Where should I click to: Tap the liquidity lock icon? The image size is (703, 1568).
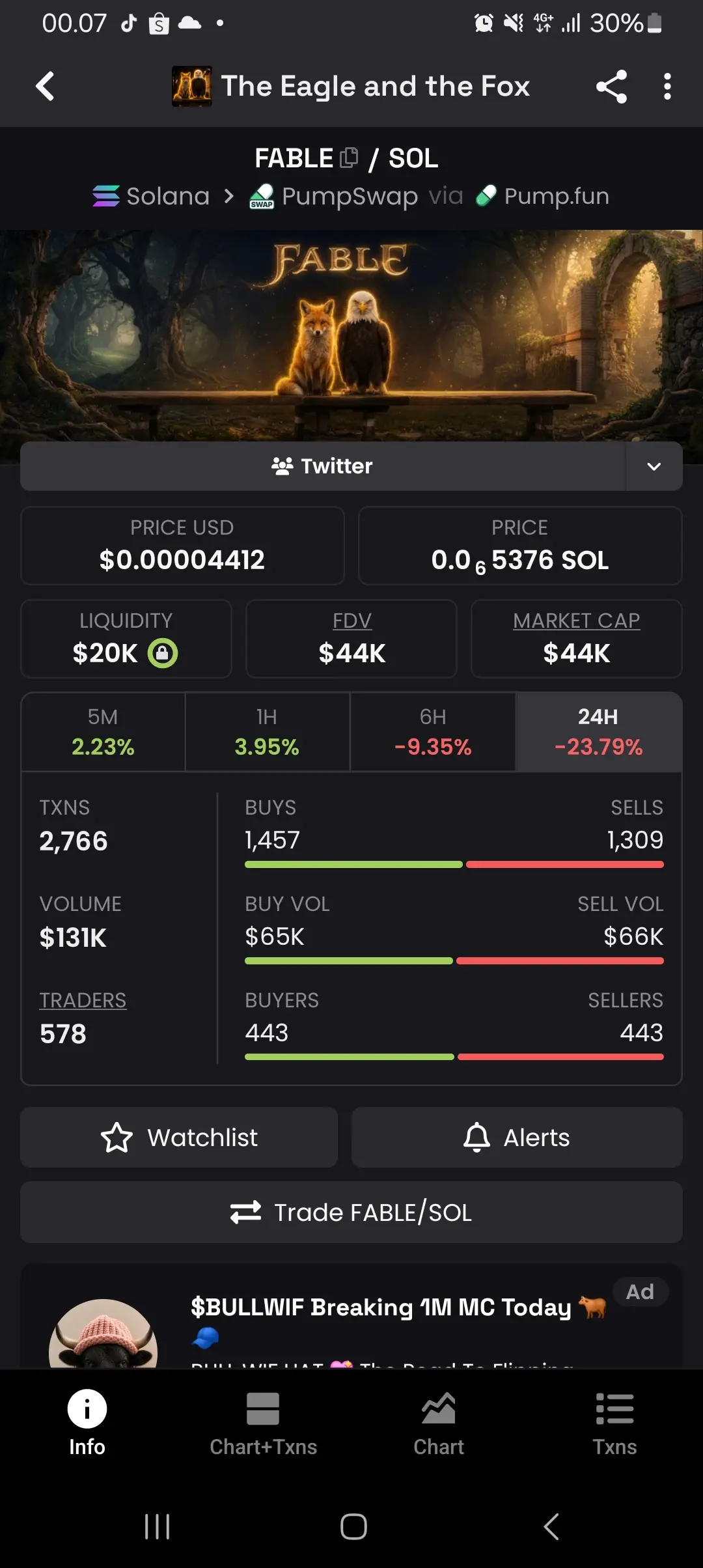(163, 652)
